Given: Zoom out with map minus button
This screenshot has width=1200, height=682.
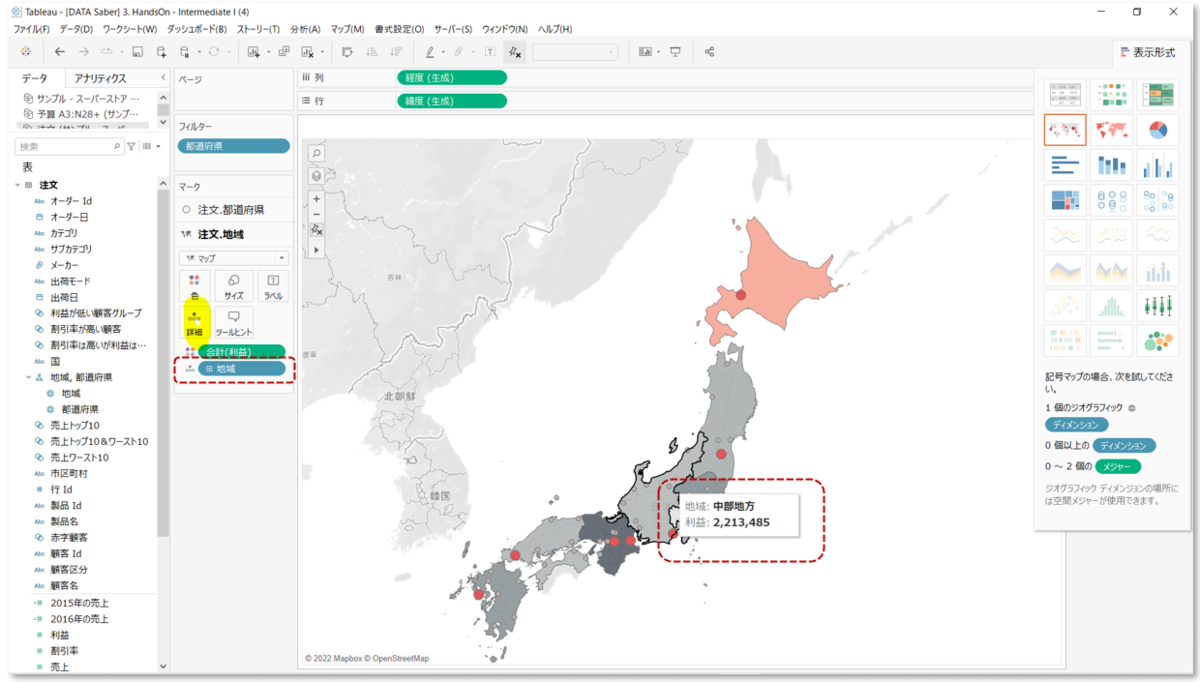Looking at the screenshot, I should pos(316,214).
